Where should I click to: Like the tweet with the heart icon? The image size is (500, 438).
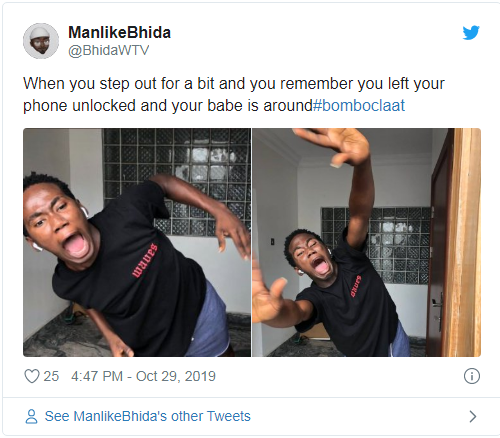[32, 376]
